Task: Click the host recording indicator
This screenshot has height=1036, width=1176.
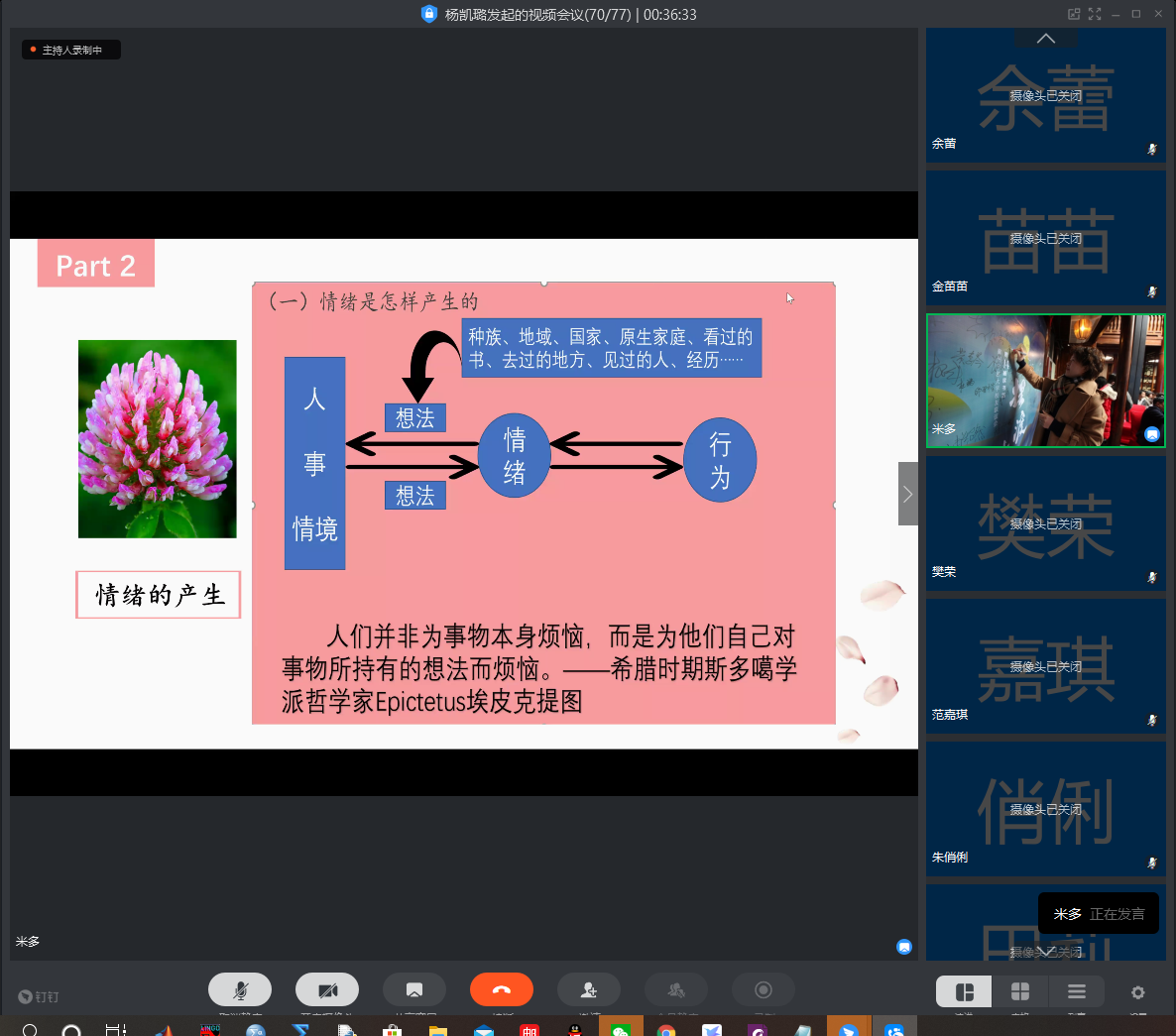Action: (x=71, y=50)
